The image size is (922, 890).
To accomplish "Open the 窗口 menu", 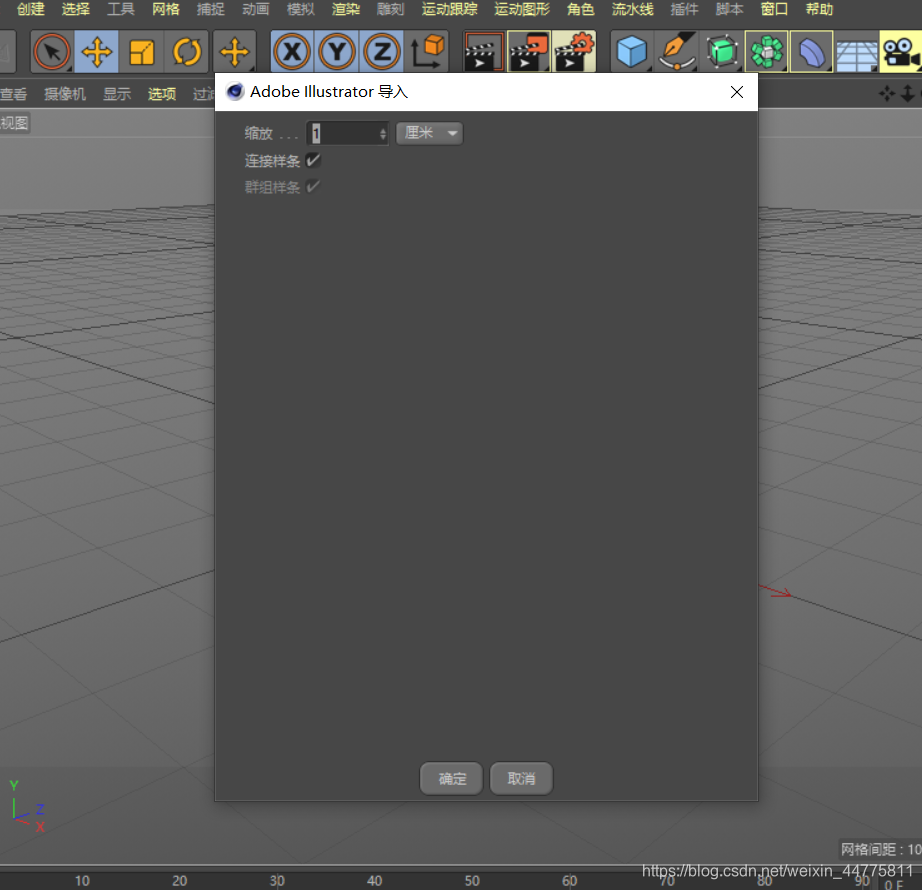I will 774,9.
